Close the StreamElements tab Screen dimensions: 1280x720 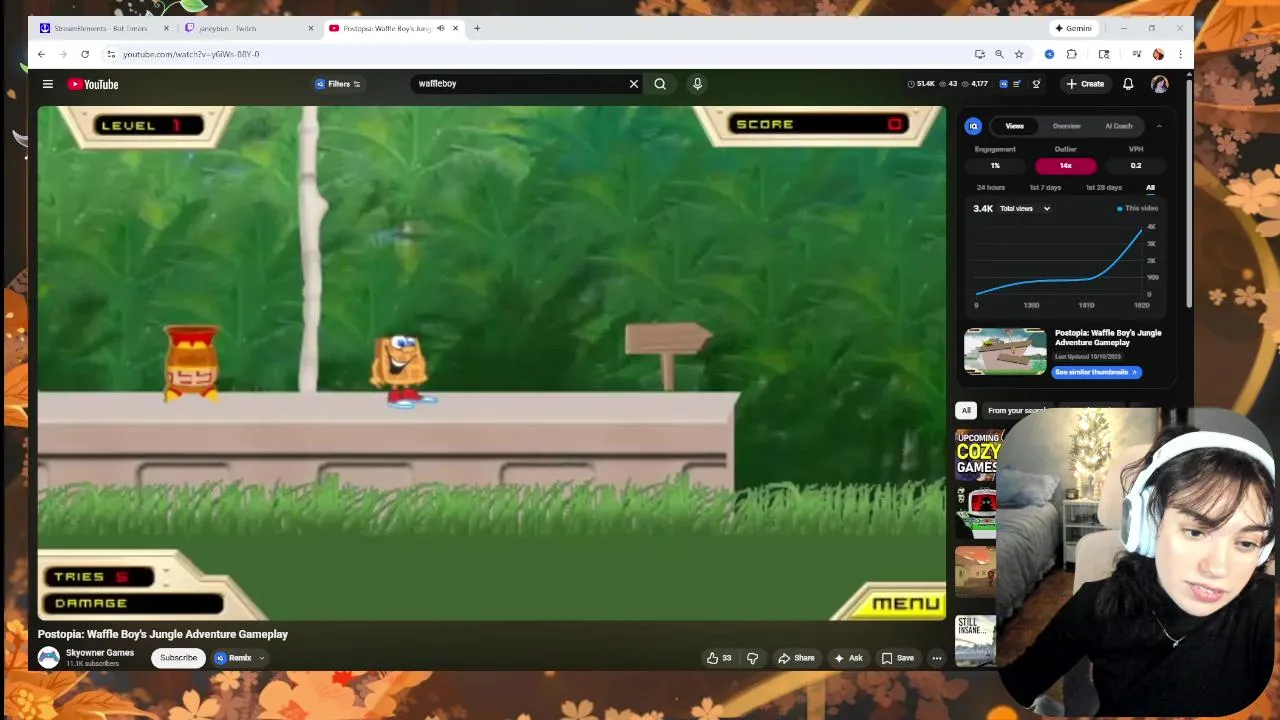[x=166, y=28]
